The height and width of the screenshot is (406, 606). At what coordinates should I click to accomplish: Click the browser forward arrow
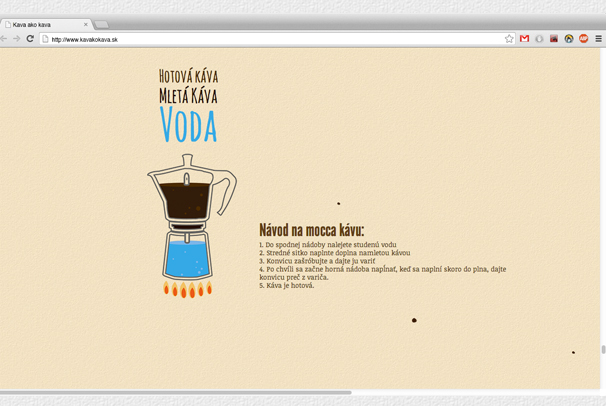coord(17,39)
